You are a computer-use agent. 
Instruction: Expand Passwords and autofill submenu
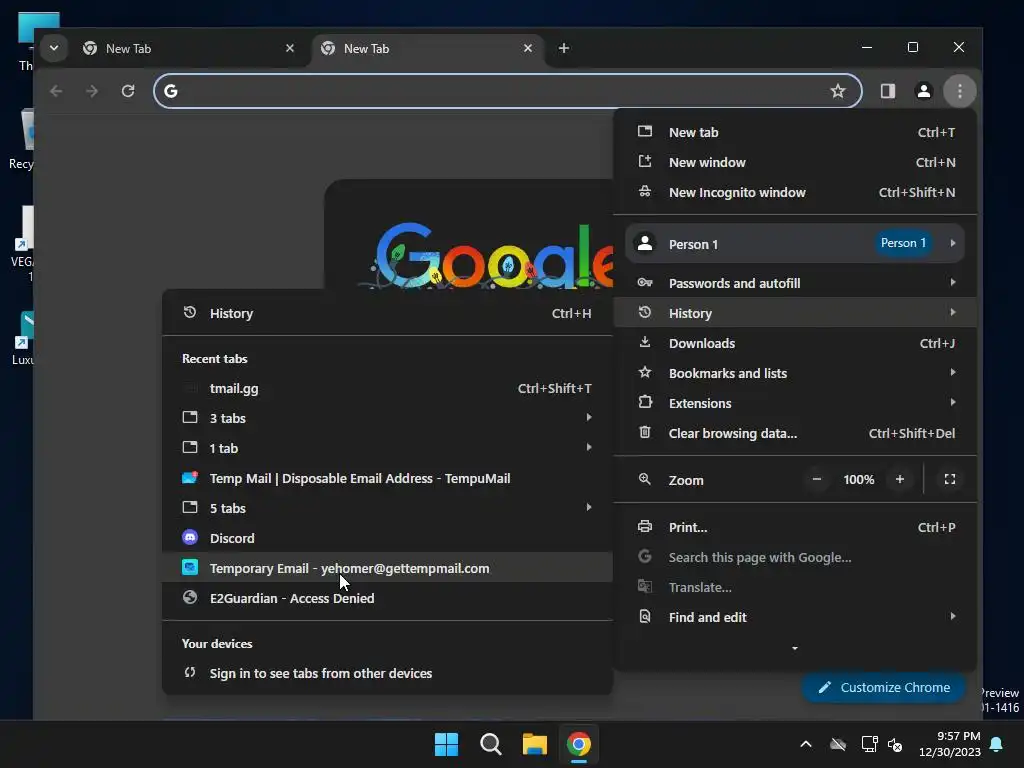point(795,283)
